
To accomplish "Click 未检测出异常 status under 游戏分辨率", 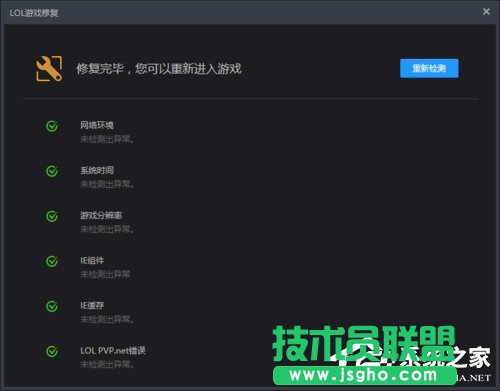I will [107, 229].
